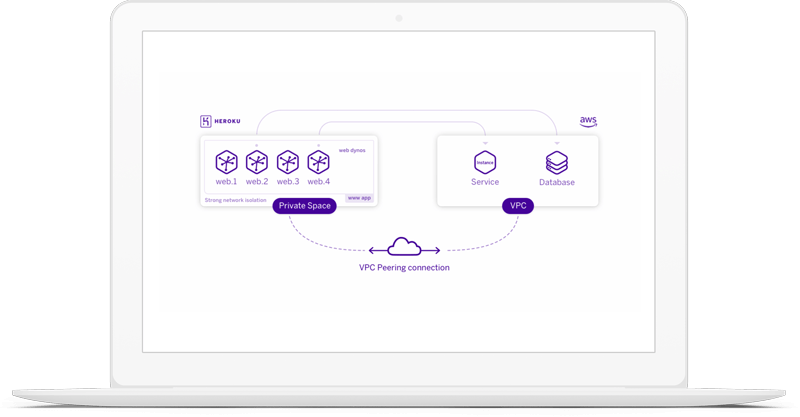Click the Strong network isolation text
The image size is (800, 417).
pos(237,200)
